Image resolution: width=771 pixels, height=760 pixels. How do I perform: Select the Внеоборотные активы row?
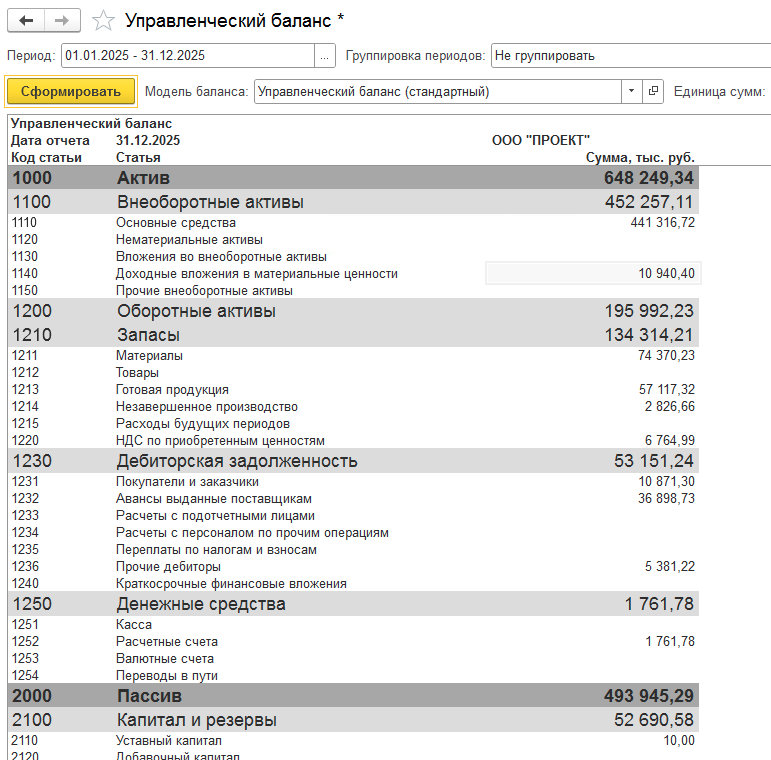click(353, 202)
